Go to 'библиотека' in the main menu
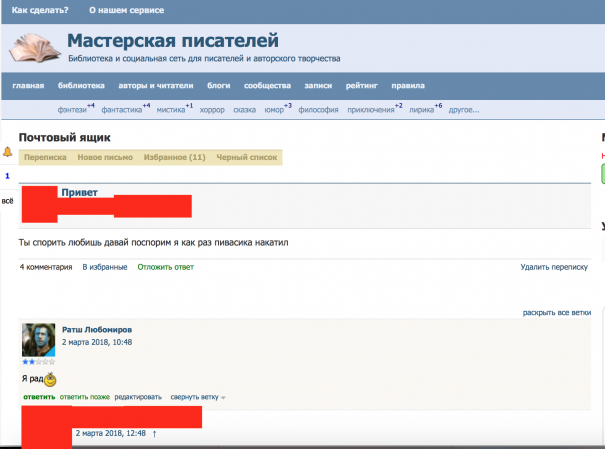 [x=81, y=86]
